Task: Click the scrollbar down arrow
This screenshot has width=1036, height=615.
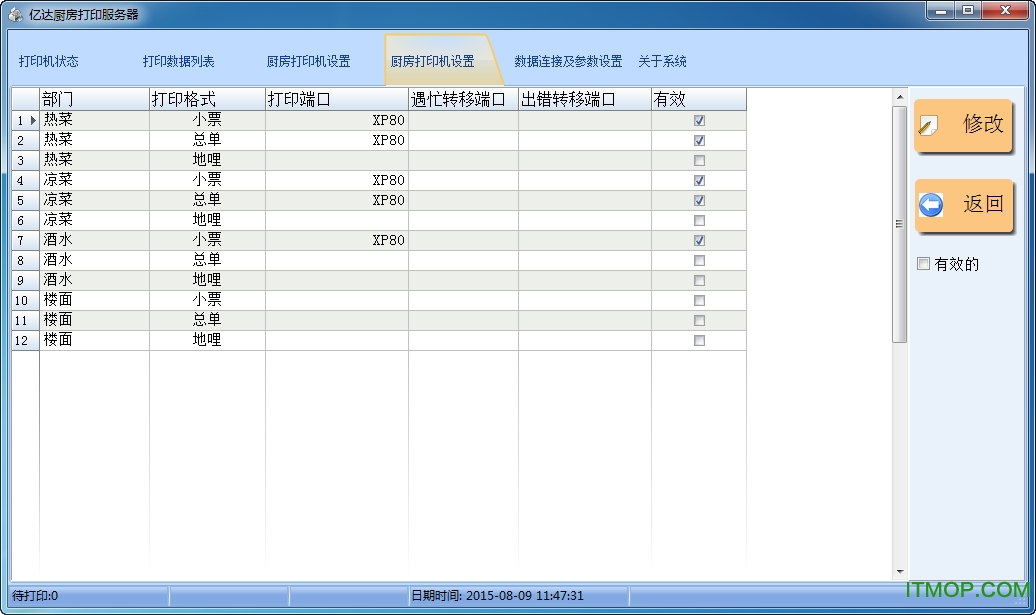Action: (x=899, y=571)
